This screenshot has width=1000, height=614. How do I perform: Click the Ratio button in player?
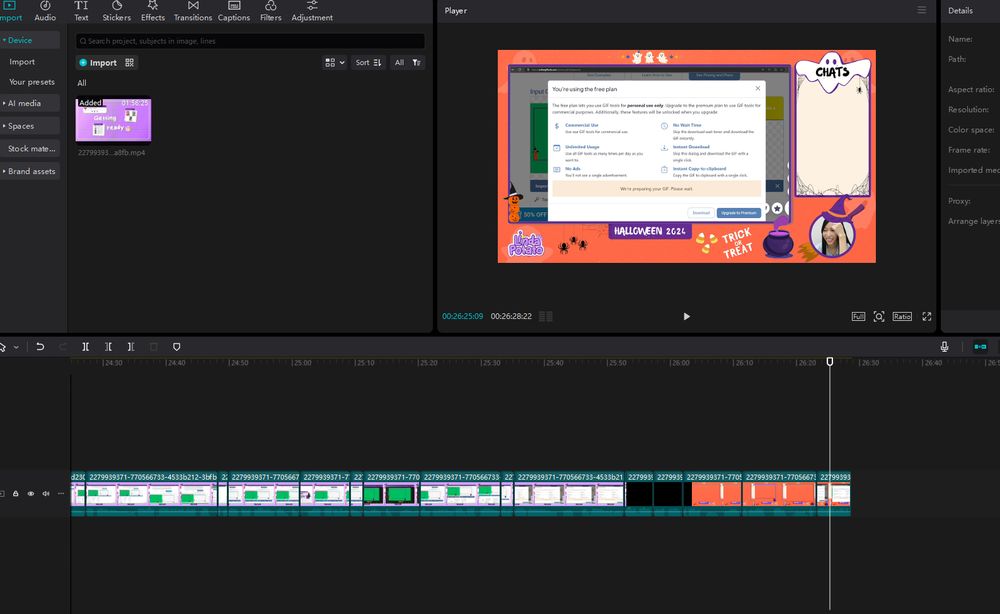(902, 316)
